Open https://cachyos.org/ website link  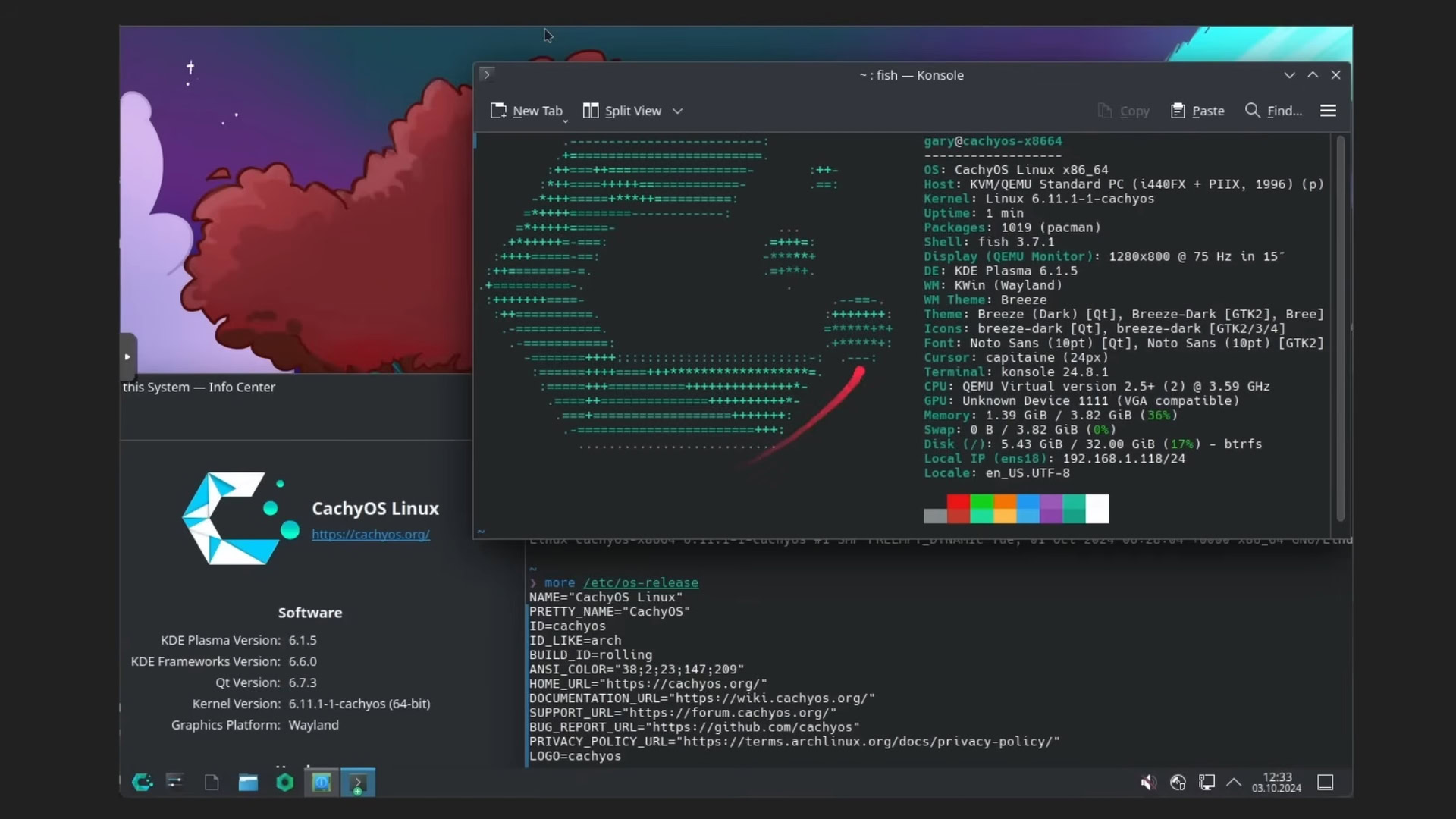[370, 534]
